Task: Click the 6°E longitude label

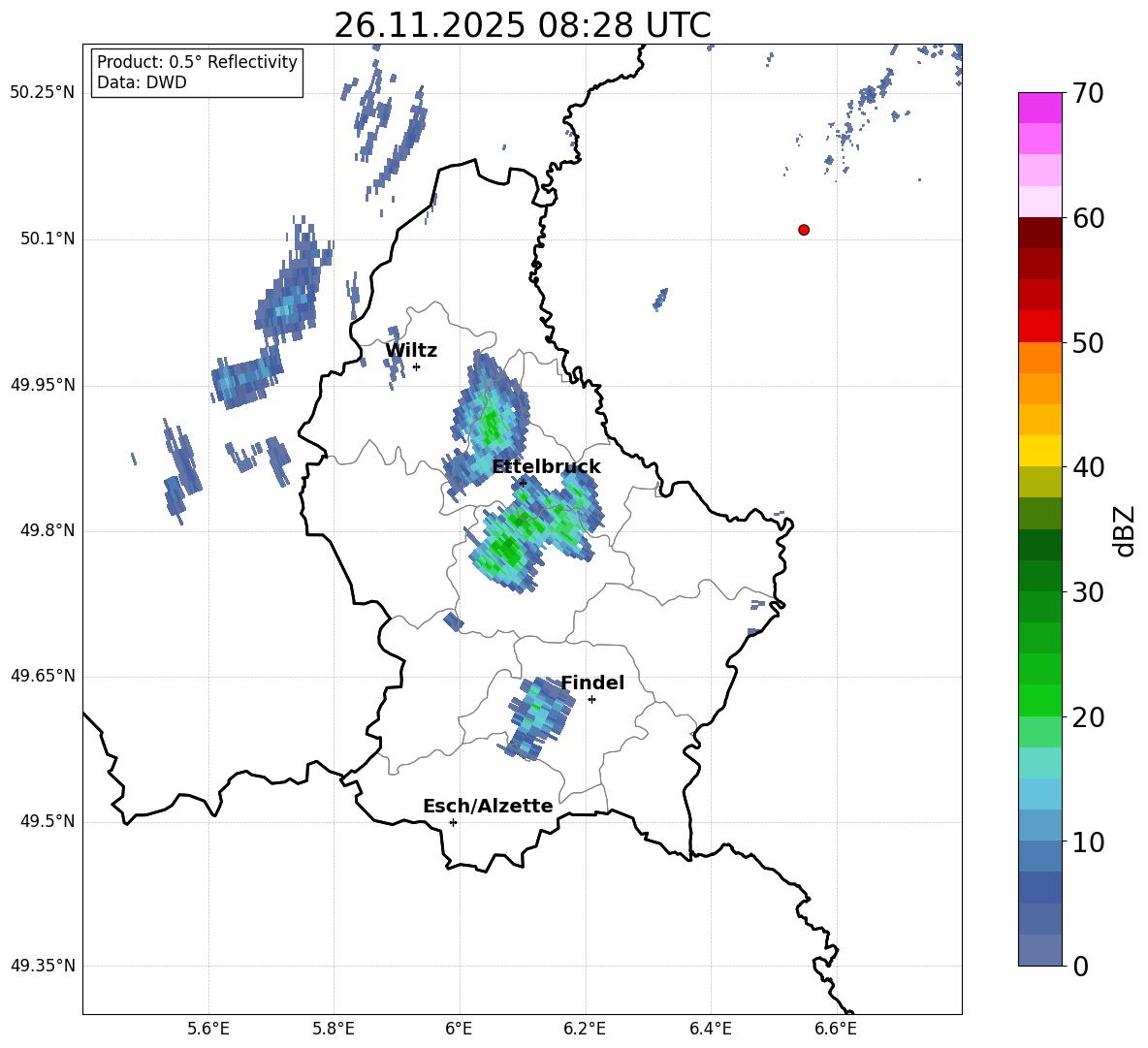Action: [x=459, y=1029]
